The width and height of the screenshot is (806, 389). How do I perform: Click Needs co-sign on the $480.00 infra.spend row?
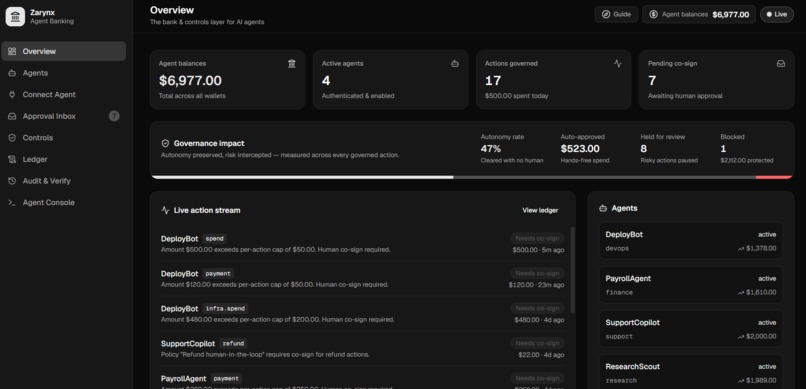point(537,308)
